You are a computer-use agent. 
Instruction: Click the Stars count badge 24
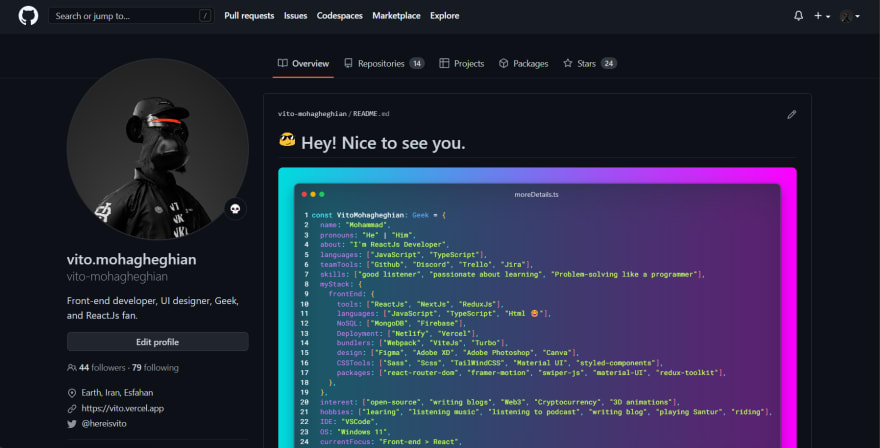pyautogui.click(x=608, y=63)
